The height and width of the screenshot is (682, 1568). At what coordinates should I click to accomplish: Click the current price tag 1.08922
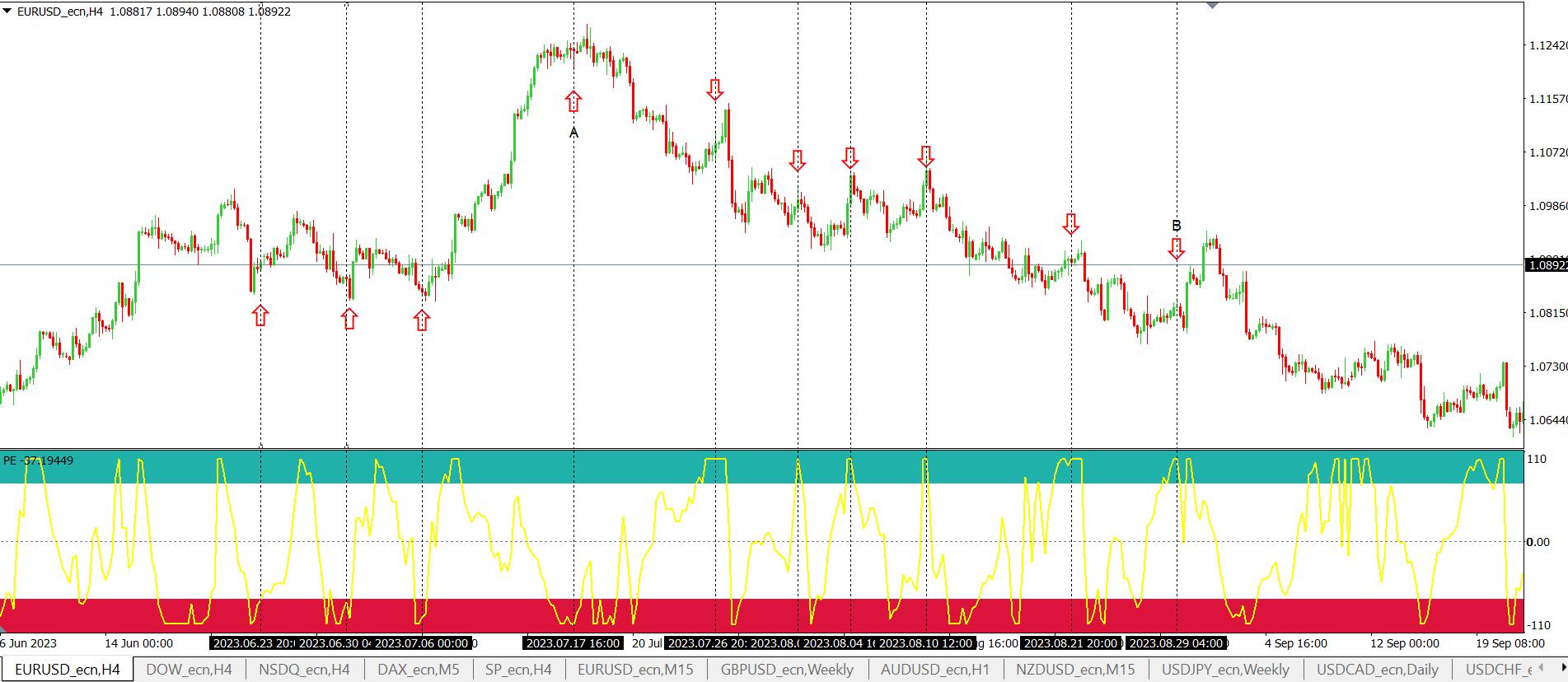1547,265
